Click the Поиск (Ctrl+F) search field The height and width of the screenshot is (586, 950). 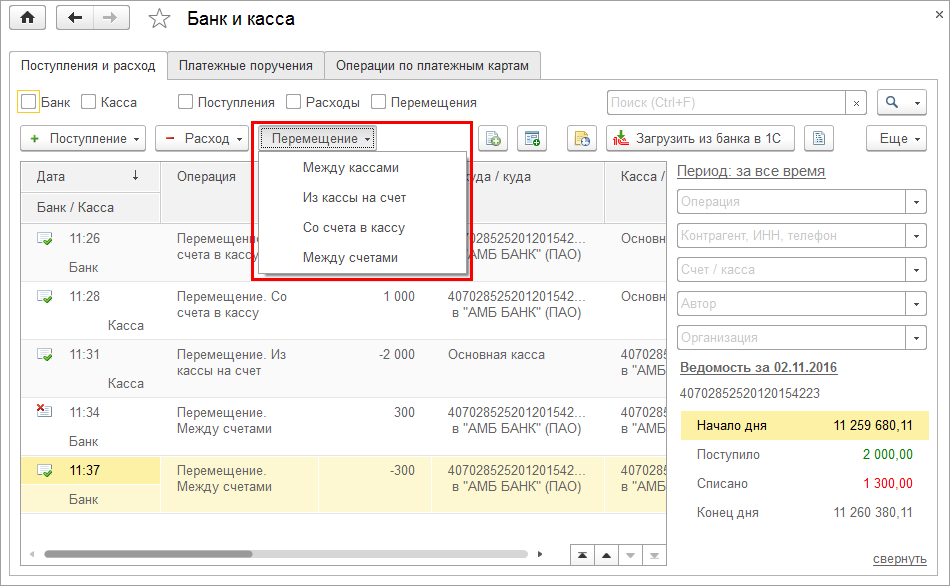click(726, 103)
